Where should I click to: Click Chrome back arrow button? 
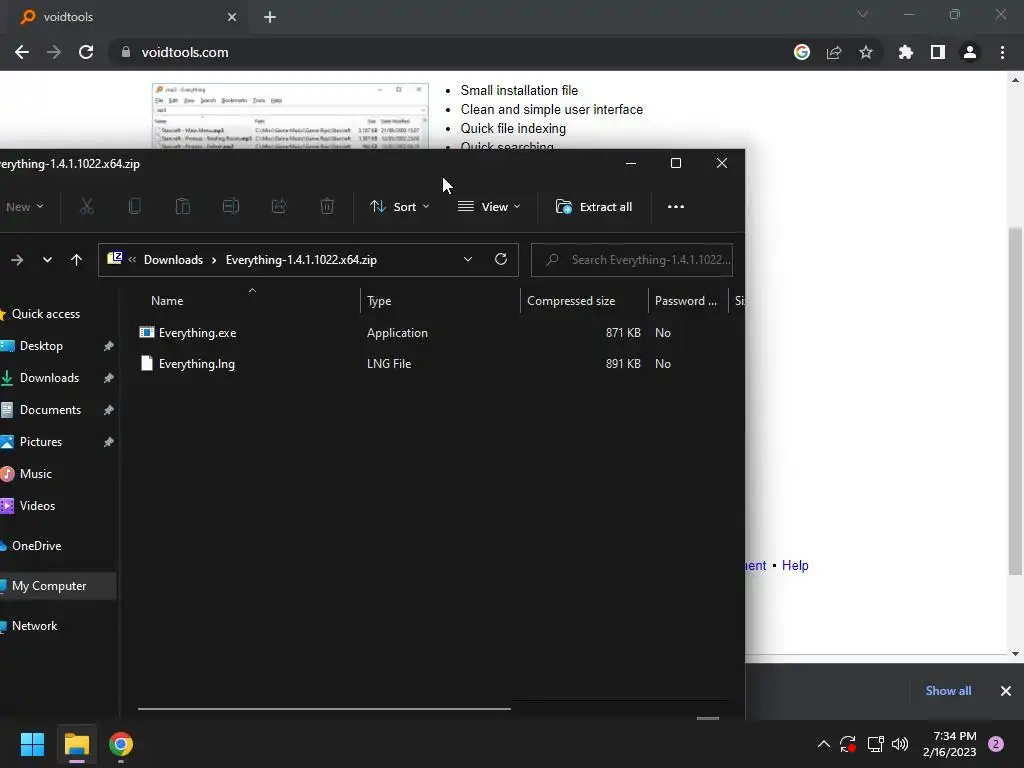pyautogui.click(x=22, y=52)
